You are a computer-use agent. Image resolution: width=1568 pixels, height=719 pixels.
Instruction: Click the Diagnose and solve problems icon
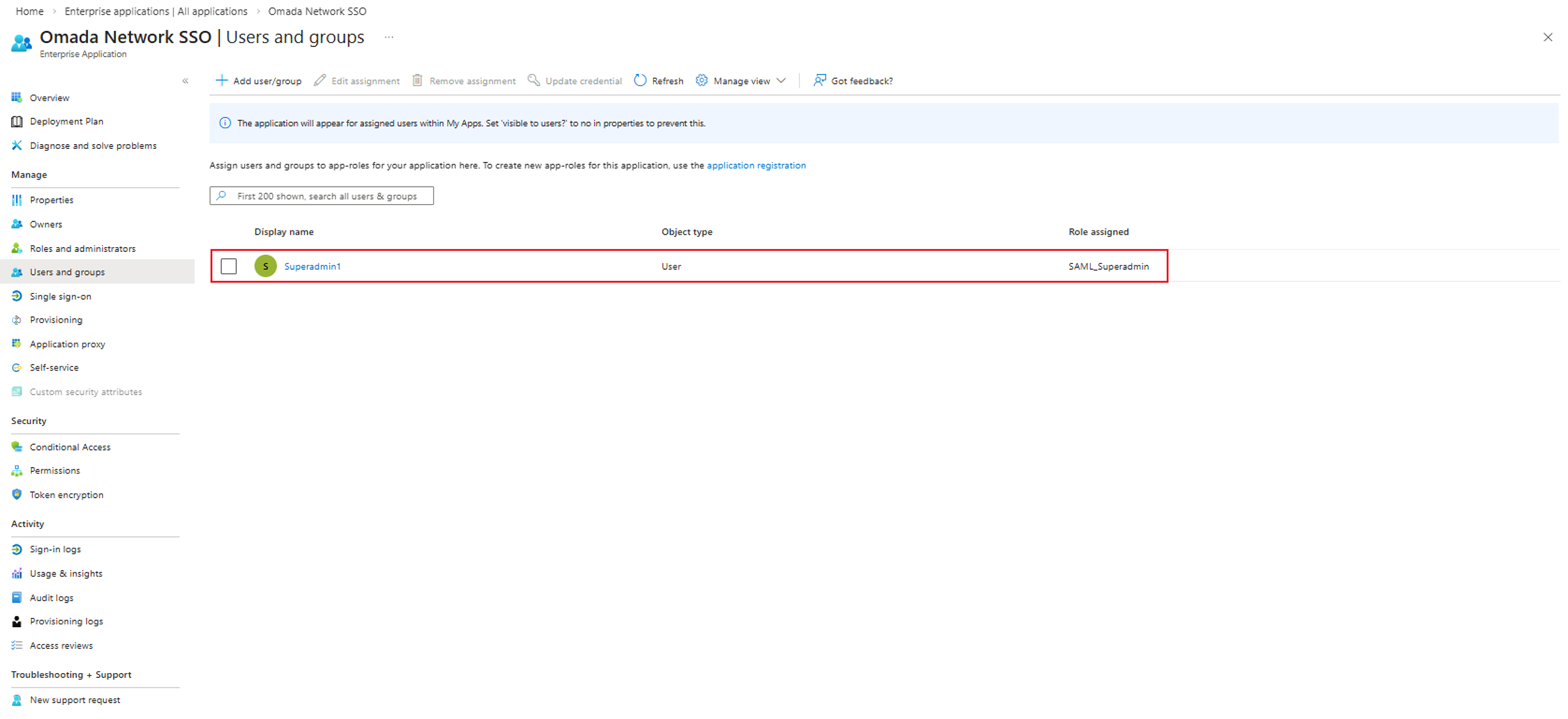tap(17, 146)
